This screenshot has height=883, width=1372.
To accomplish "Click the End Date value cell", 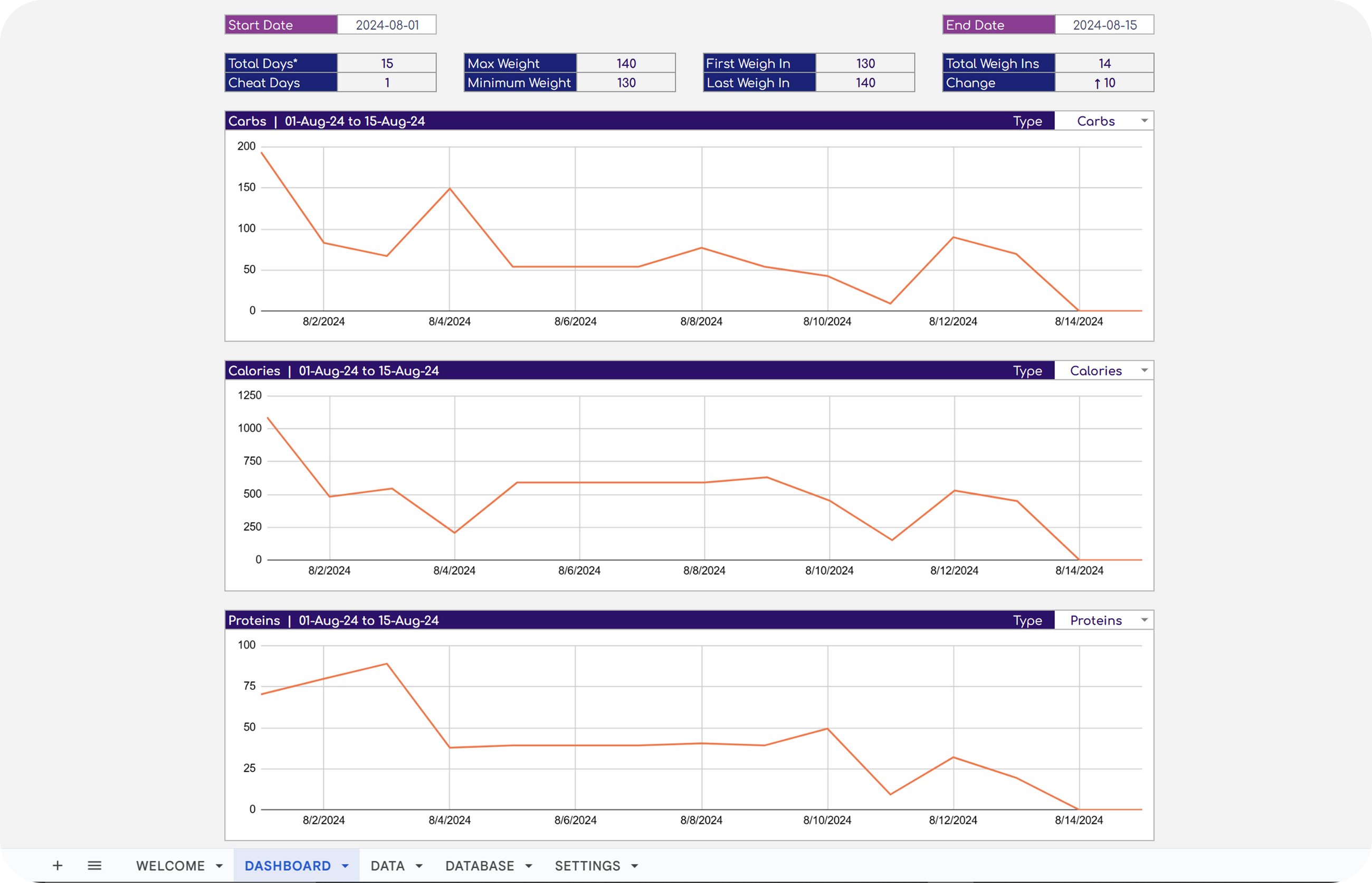I will pyautogui.click(x=1104, y=25).
